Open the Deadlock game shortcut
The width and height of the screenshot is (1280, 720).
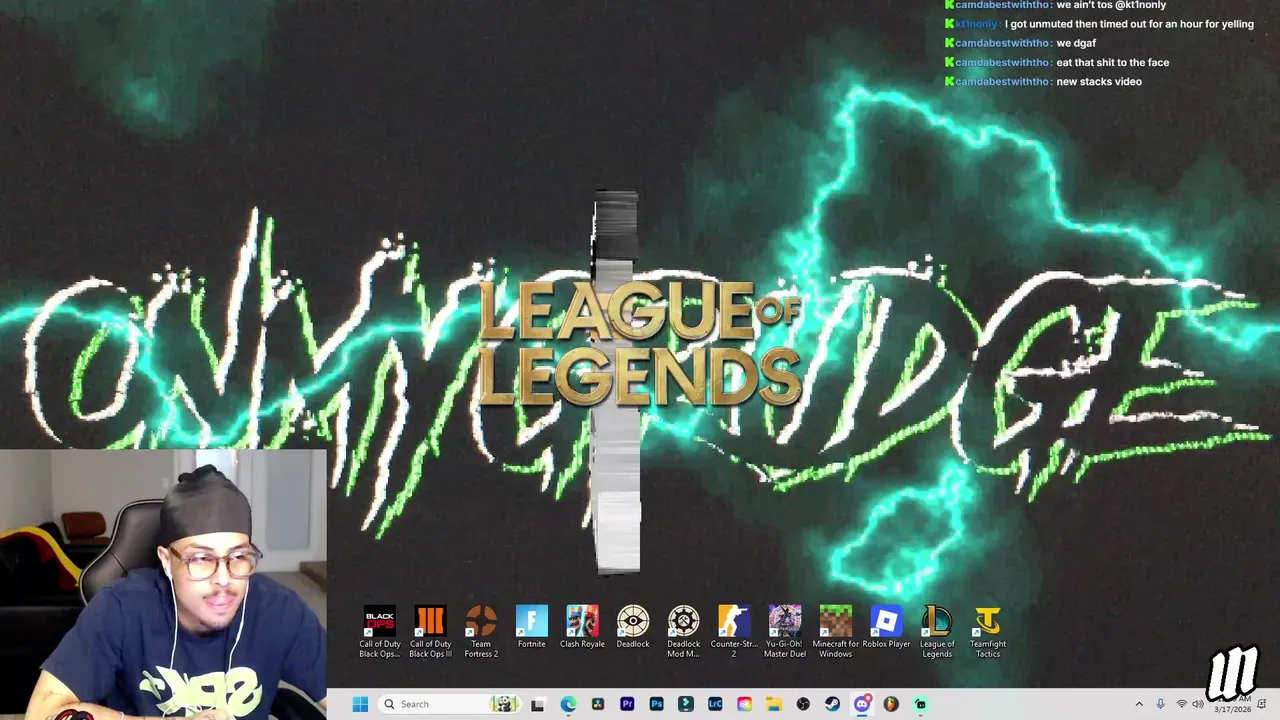click(633, 627)
